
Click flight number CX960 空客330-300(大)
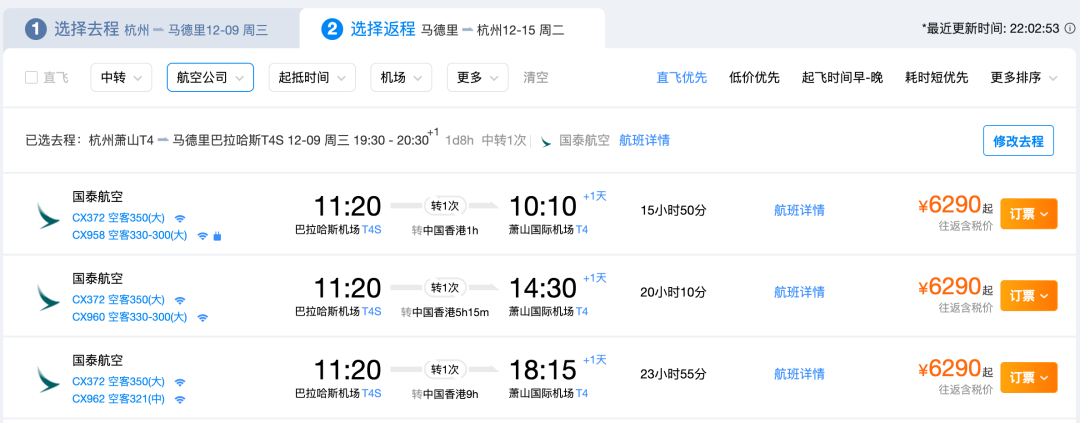[x=129, y=318]
